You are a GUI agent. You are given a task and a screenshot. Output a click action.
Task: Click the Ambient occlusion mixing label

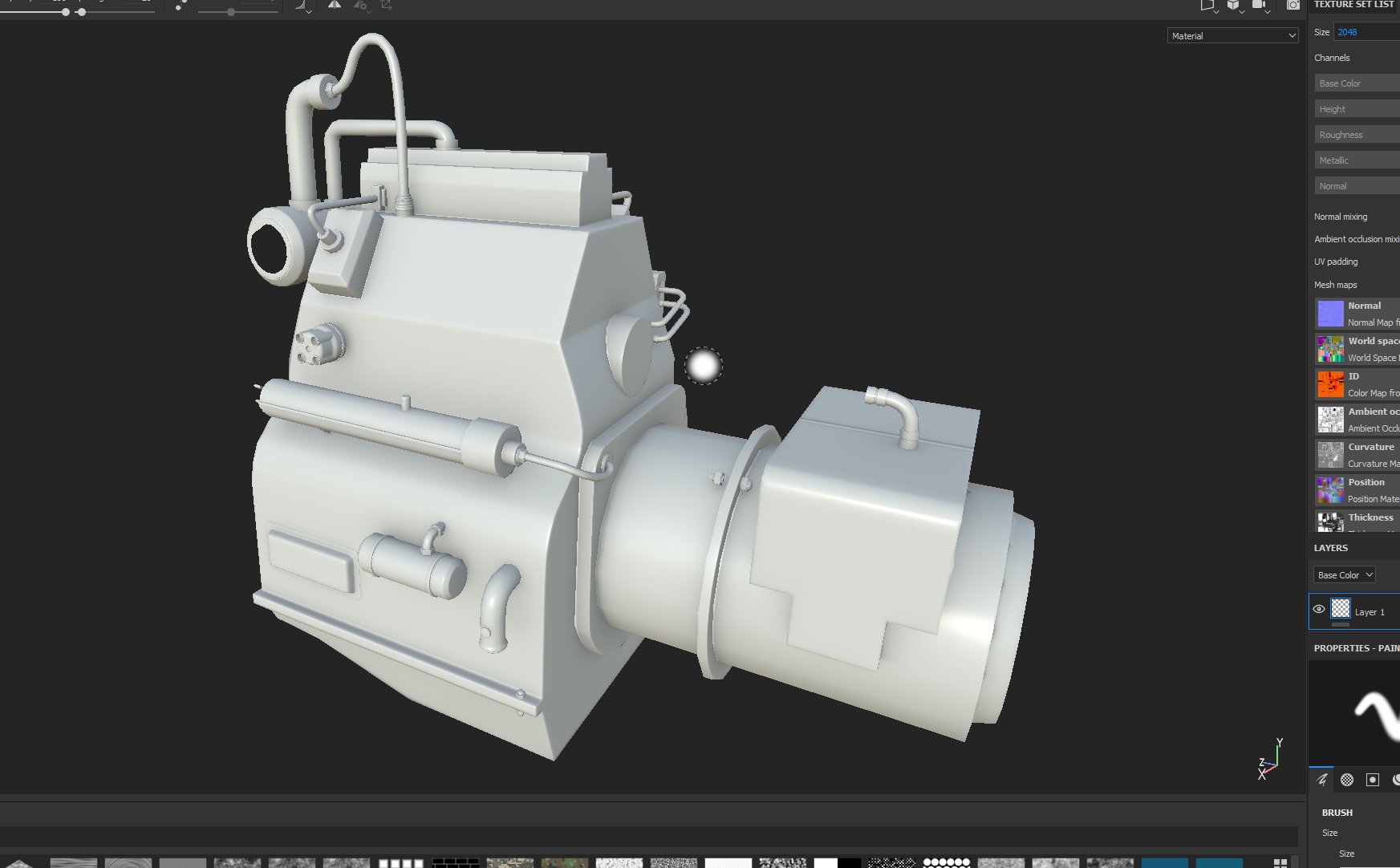1357,239
